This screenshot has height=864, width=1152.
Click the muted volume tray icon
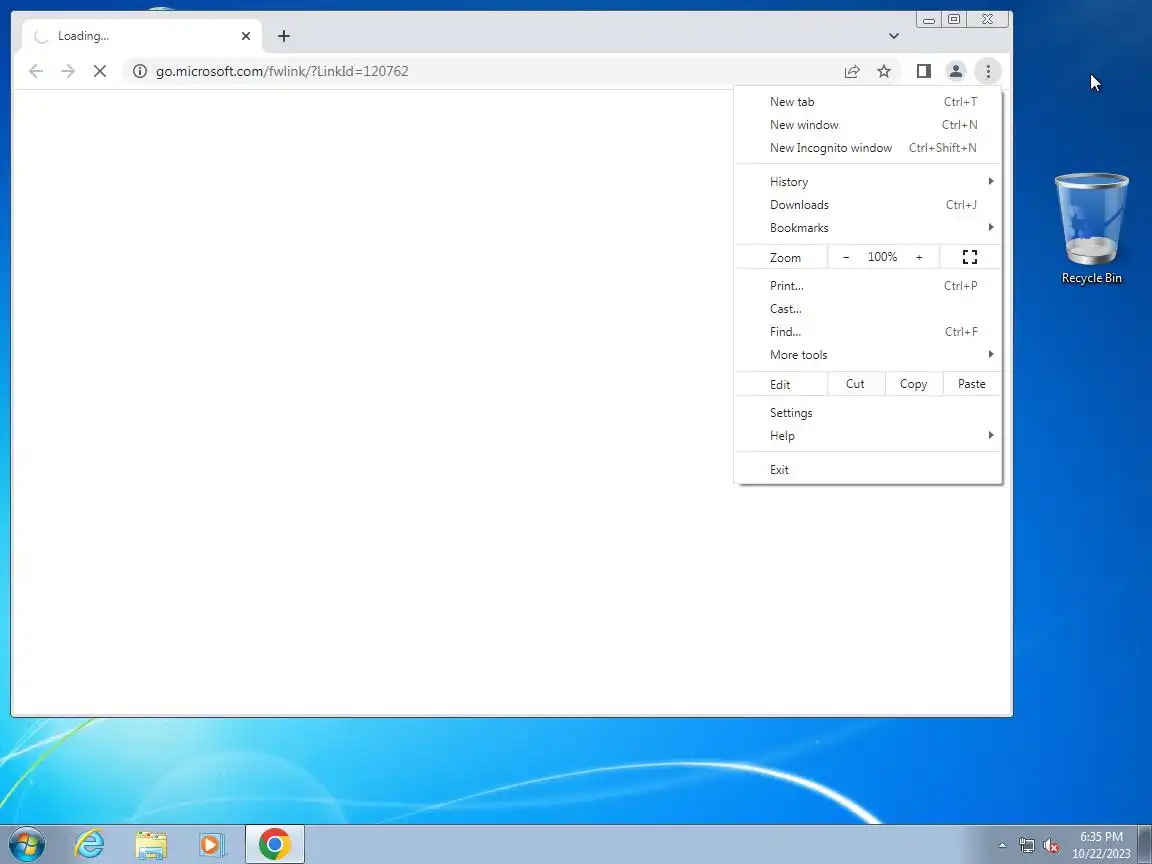[x=1051, y=846]
